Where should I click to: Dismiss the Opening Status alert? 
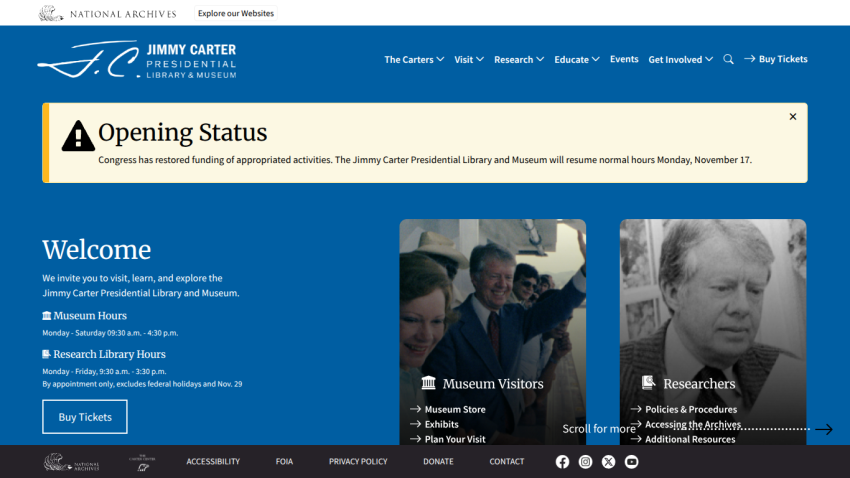point(793,117)
